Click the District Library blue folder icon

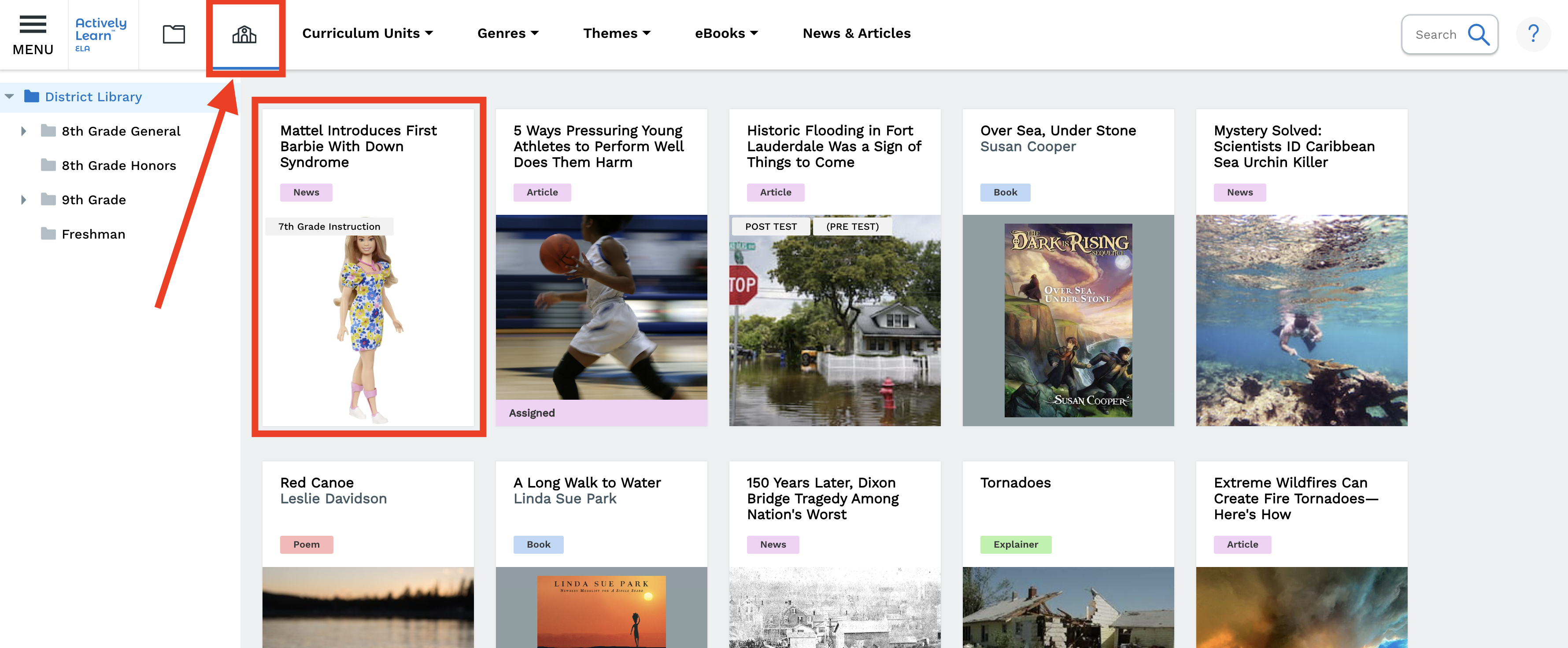(x=32, y=96)
